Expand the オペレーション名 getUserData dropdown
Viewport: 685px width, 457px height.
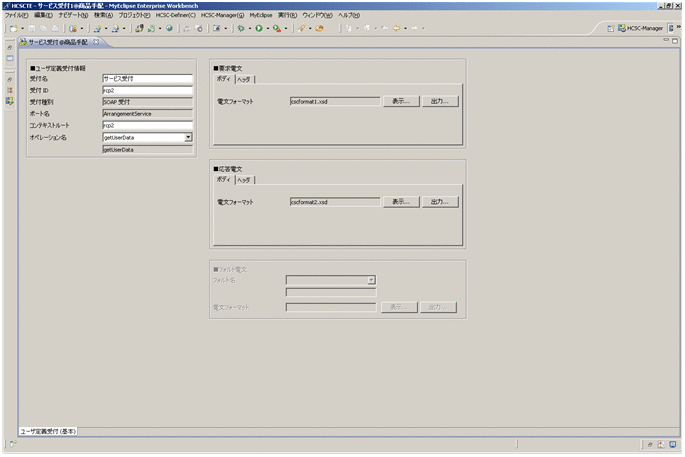188,137
